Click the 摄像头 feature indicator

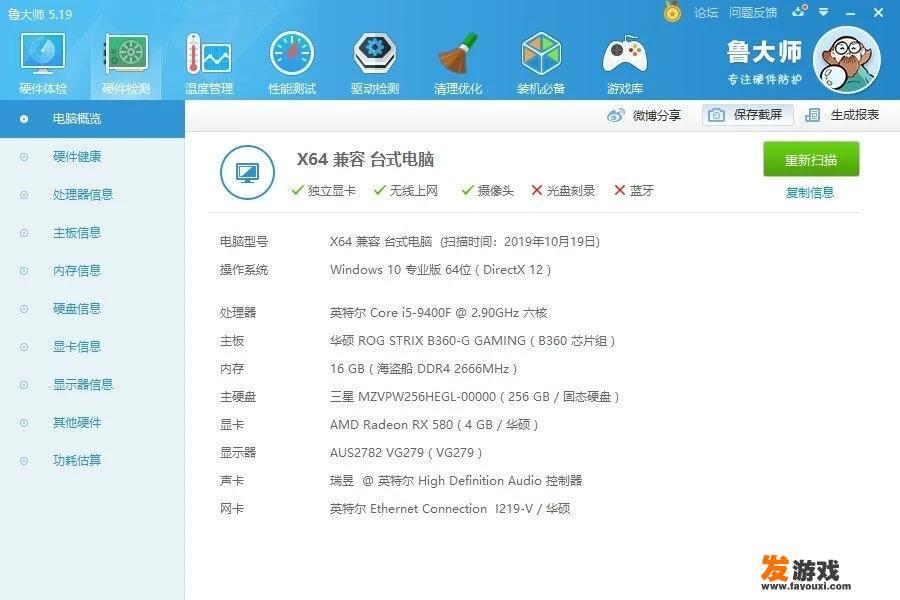coord(488,191)
